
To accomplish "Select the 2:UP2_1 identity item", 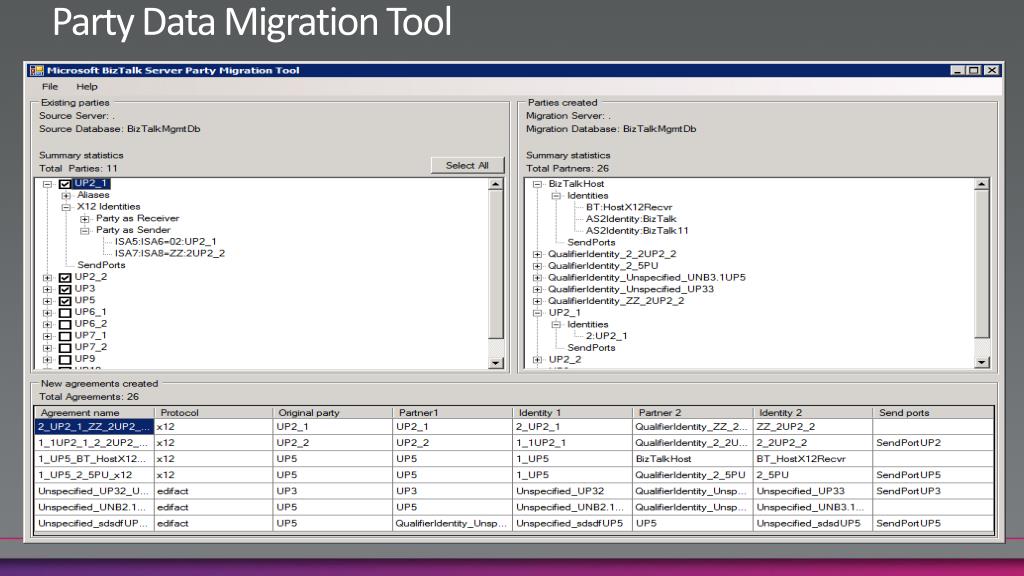I will click(x=606, y=336).
